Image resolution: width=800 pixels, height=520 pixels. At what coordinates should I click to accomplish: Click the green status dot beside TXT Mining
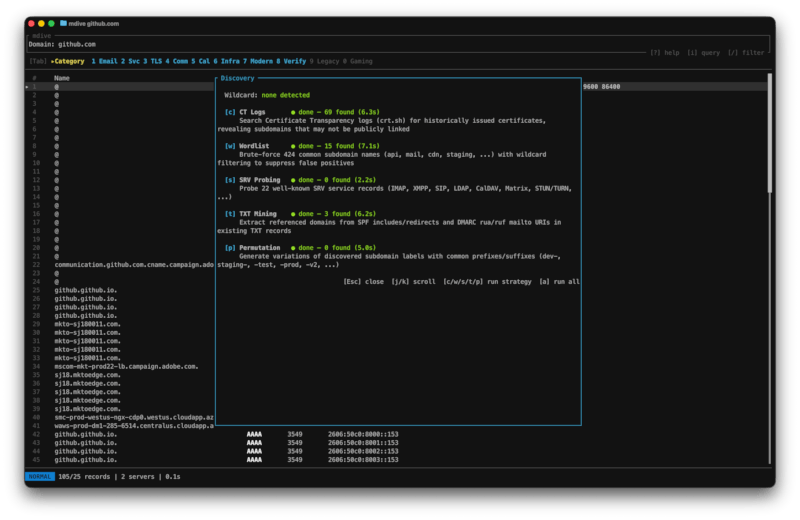[293, 214]
